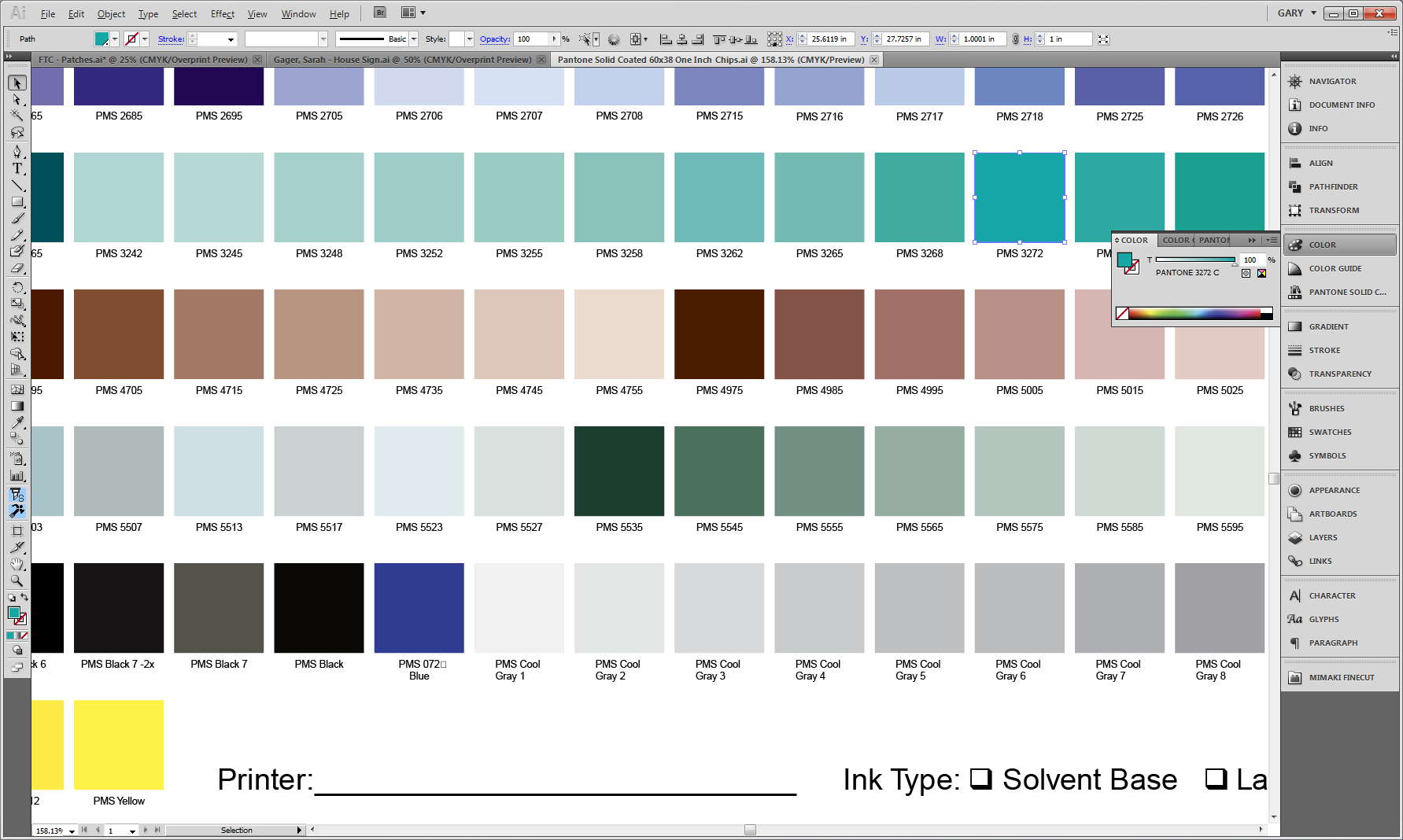Select the Eraser tool
The width and height of the screenshot is (1403, 840).
pos(17,268)
